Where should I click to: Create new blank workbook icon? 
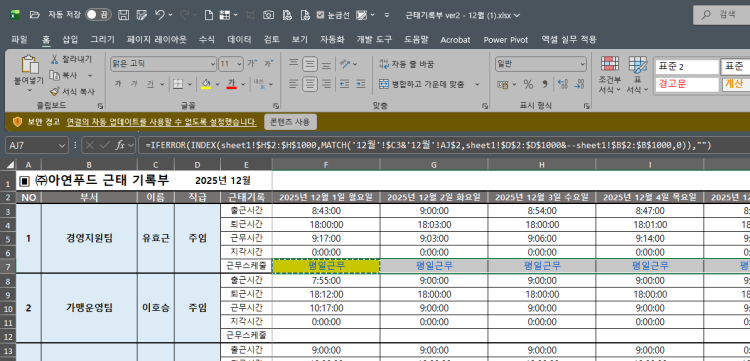[208, 15]
